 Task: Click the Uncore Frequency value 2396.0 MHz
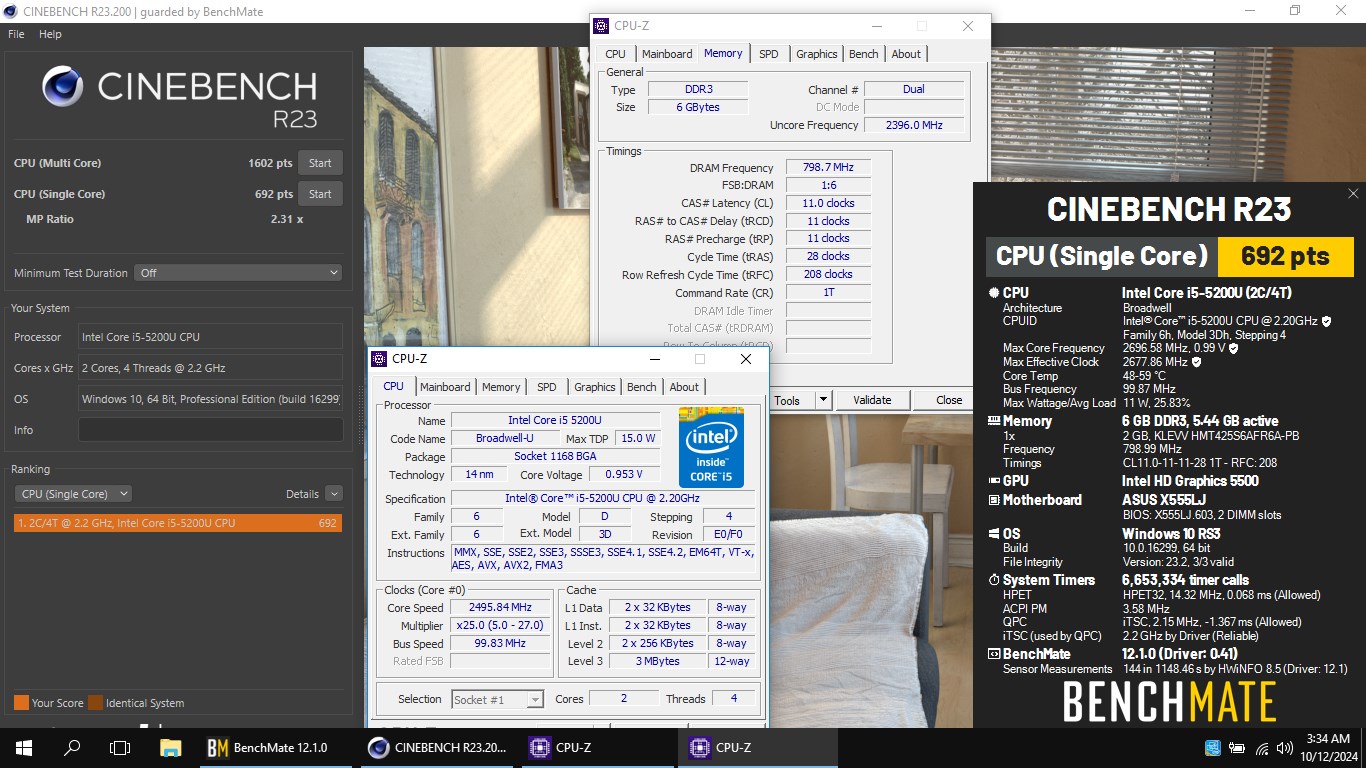tap(914, 125)
